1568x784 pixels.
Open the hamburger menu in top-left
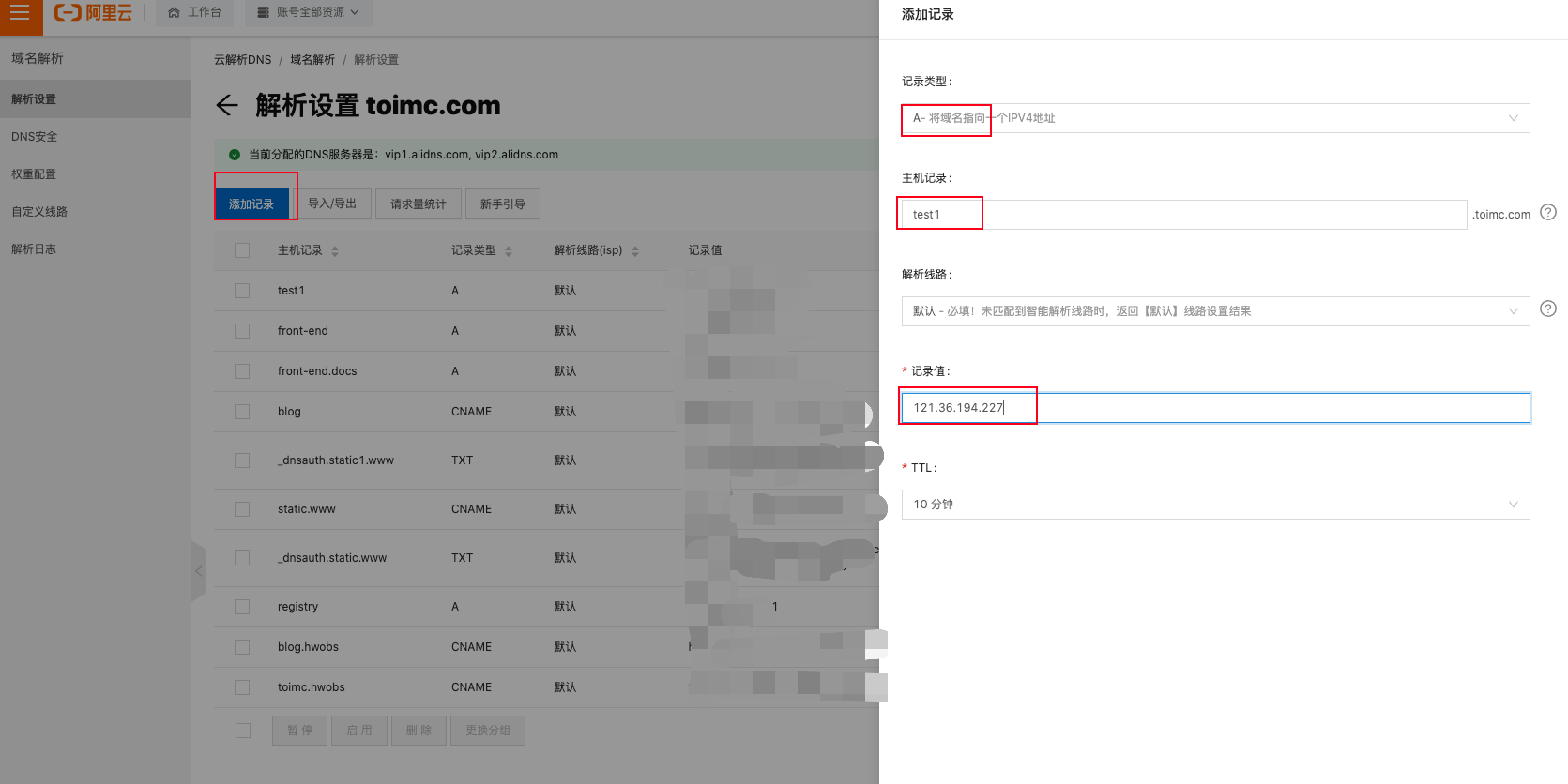click(x=20, y=13)
